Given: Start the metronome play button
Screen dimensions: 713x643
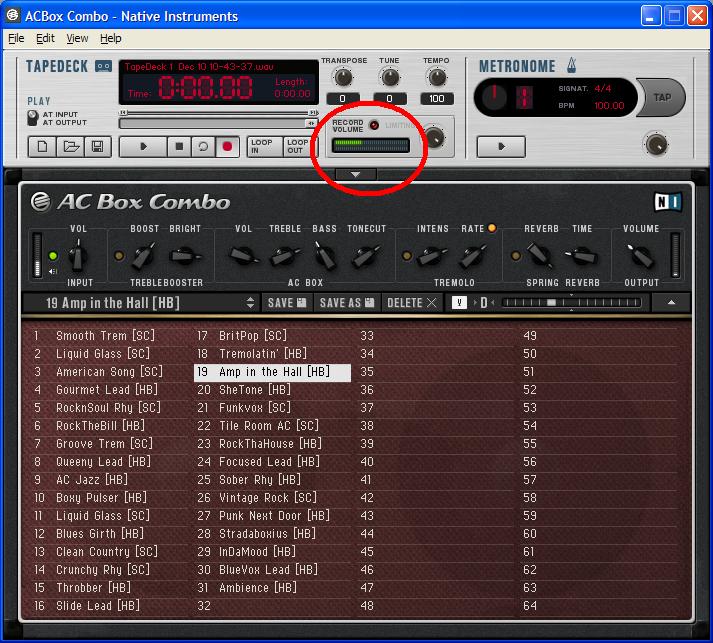Looking at the screenshot, I should pos(501,147).
